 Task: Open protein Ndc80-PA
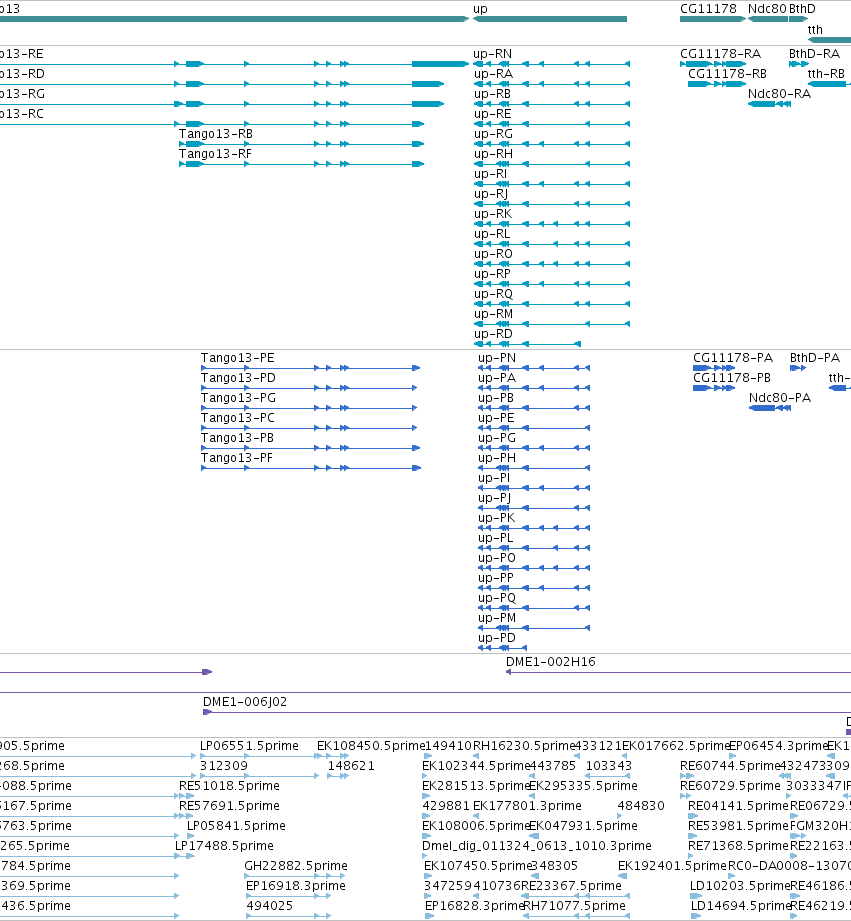[x=780, y=398]
